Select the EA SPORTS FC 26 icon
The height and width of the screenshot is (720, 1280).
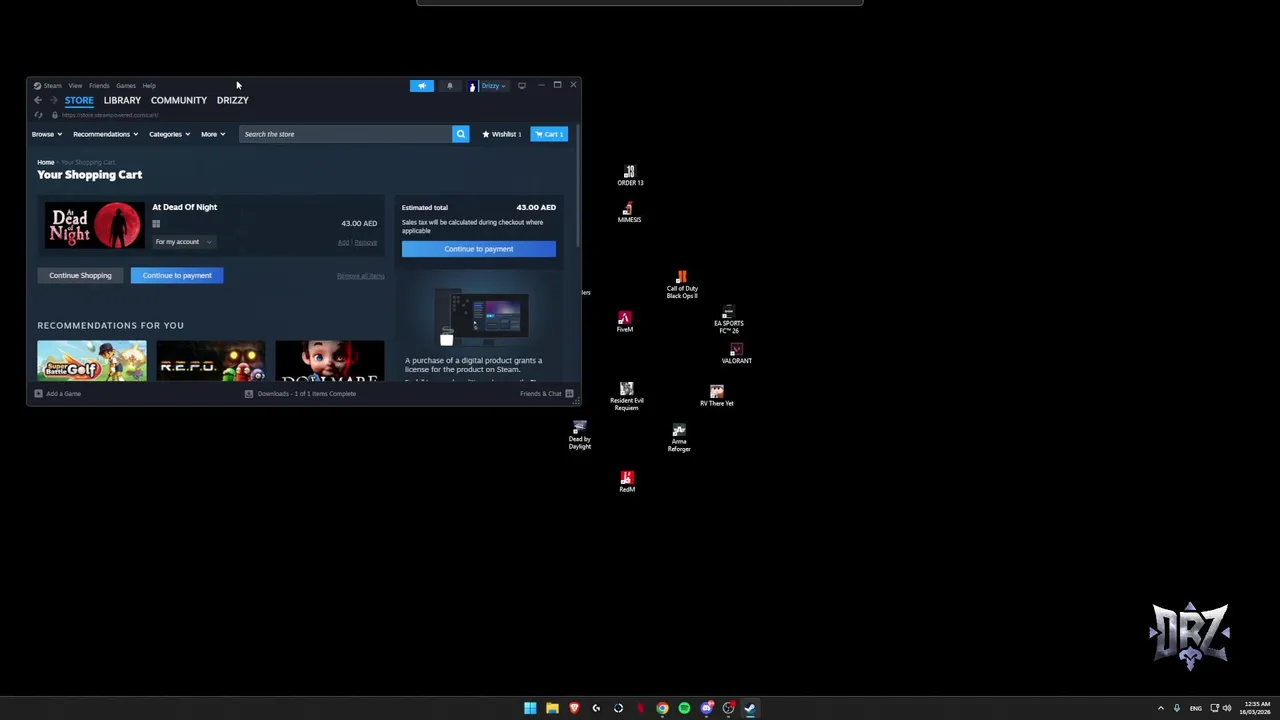[x=729, y=320]
